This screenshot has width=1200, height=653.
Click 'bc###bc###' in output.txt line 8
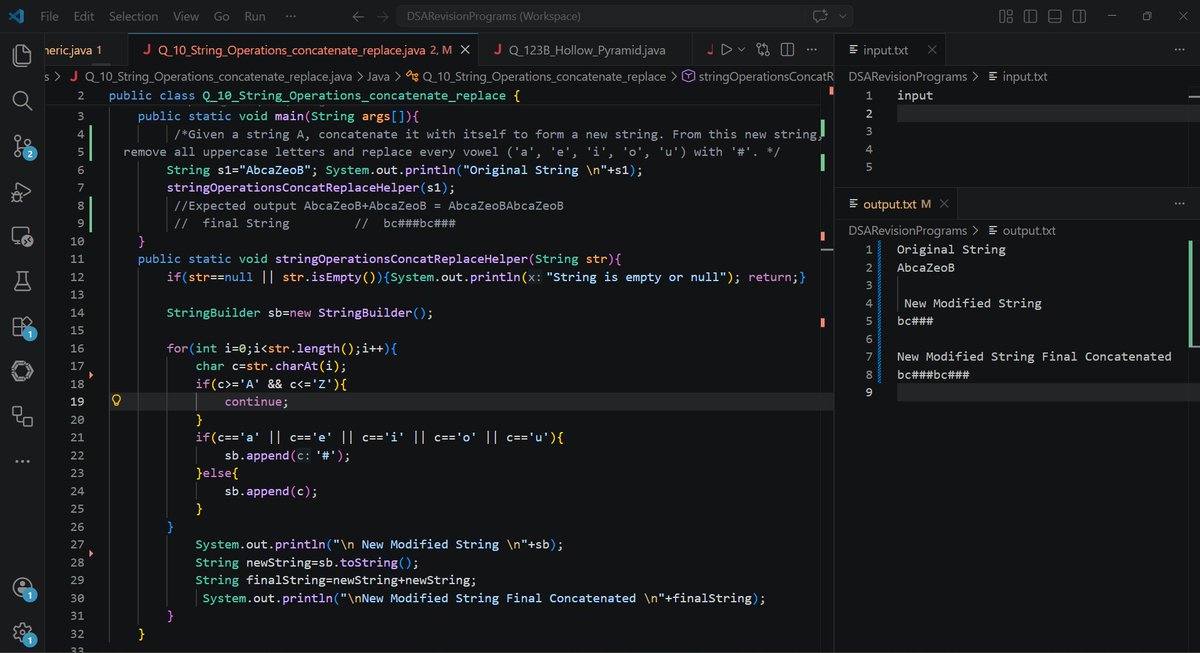[933, 375]
